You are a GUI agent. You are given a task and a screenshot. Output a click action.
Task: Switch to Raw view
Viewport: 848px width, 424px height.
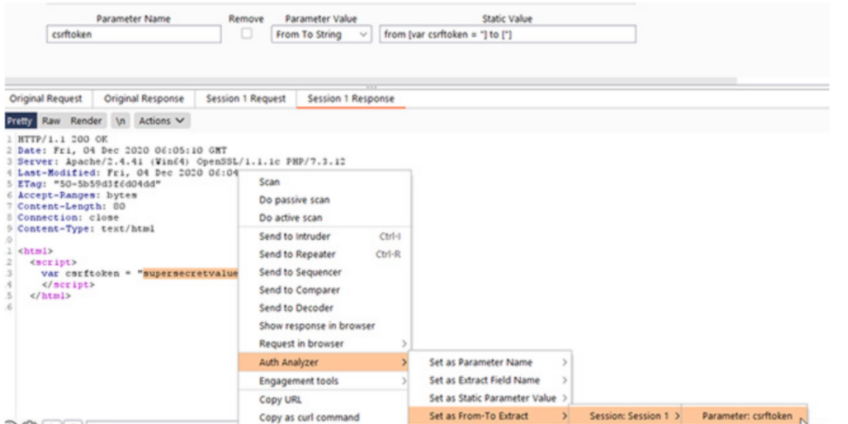[51, 121]
